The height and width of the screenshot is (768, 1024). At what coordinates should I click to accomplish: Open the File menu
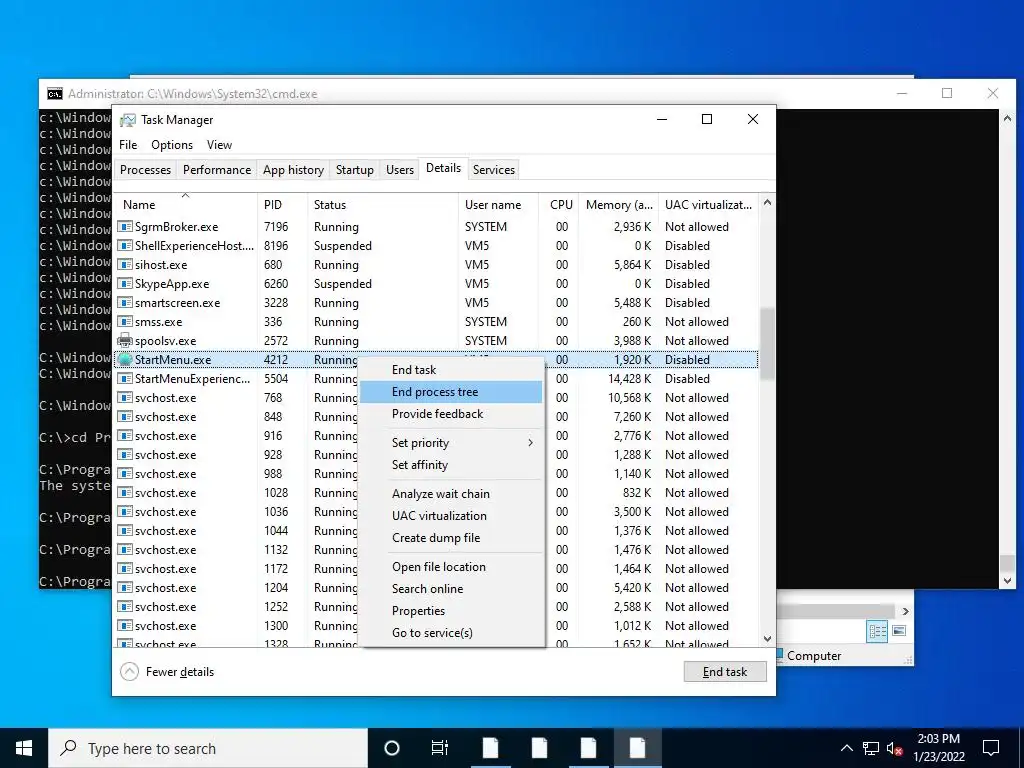click(x=128, y=145)
